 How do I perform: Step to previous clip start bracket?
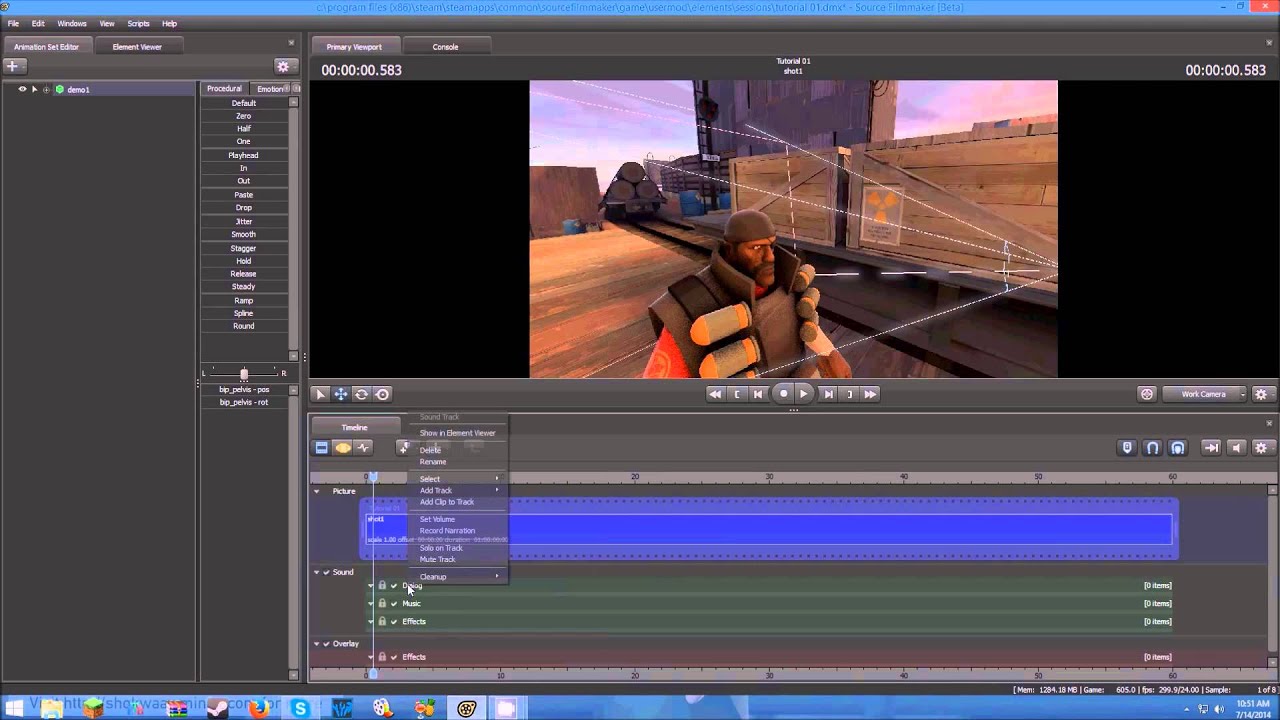(x=737, y=394)
